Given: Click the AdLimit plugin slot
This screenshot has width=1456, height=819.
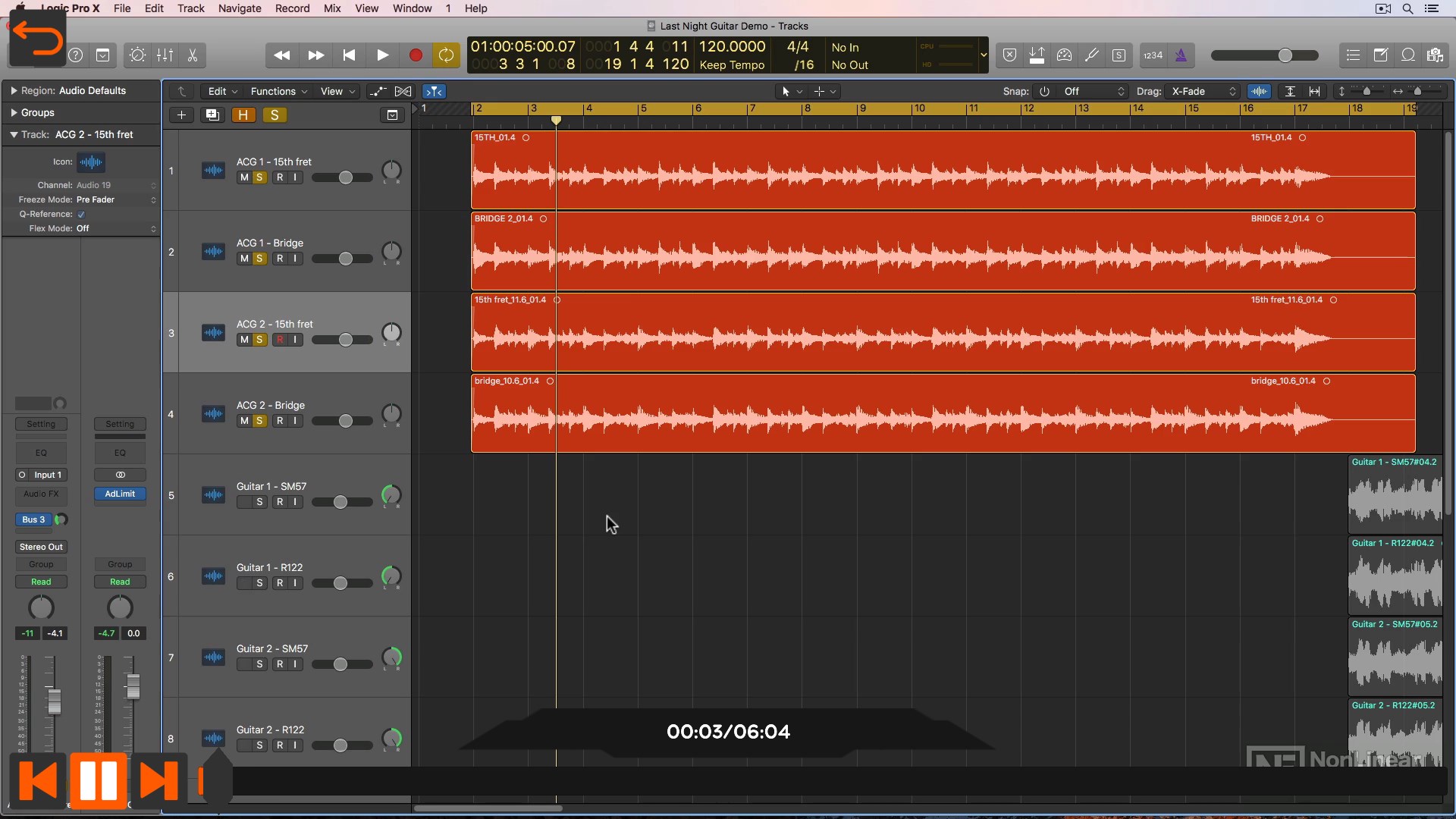Looking at the screenshot, I should click(x=120, y=494).
